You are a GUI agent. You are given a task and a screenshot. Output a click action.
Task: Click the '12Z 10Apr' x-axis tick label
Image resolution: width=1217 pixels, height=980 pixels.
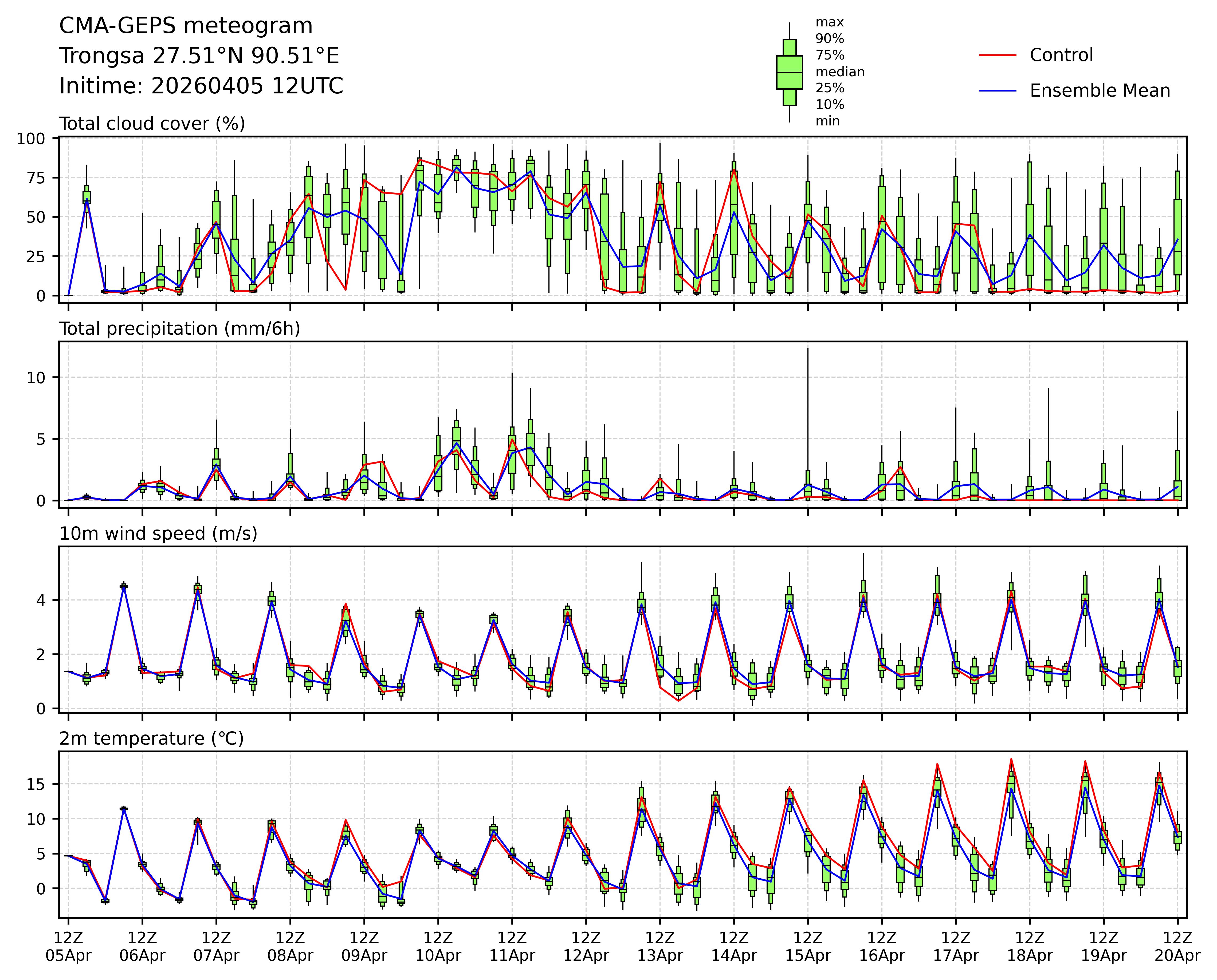click(x=438, y=947)
